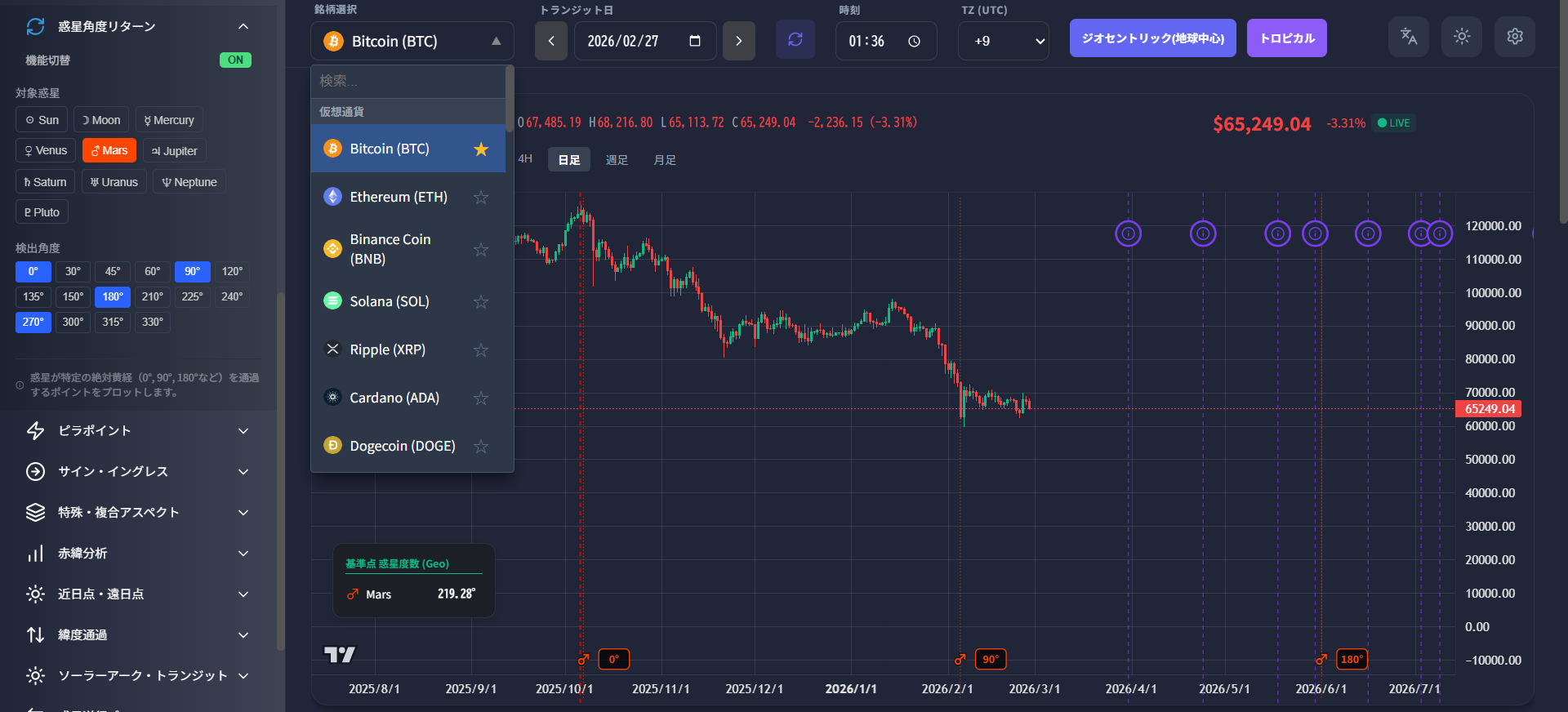Screen dimensions: 1568x712
Task: Toggle the 機能切替 ON switch
Action: pyautogui.click(x=235, y=60)
